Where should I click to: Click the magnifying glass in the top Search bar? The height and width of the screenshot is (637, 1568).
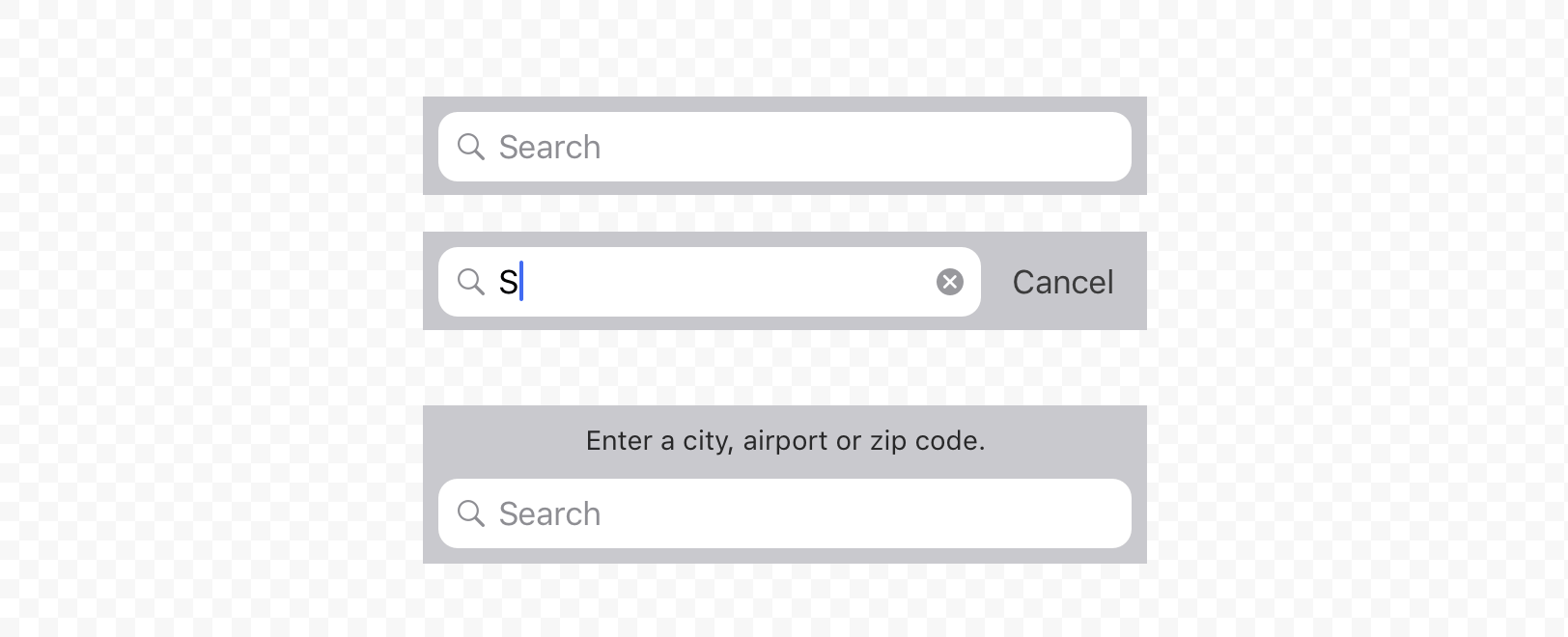tap(471, 147)
